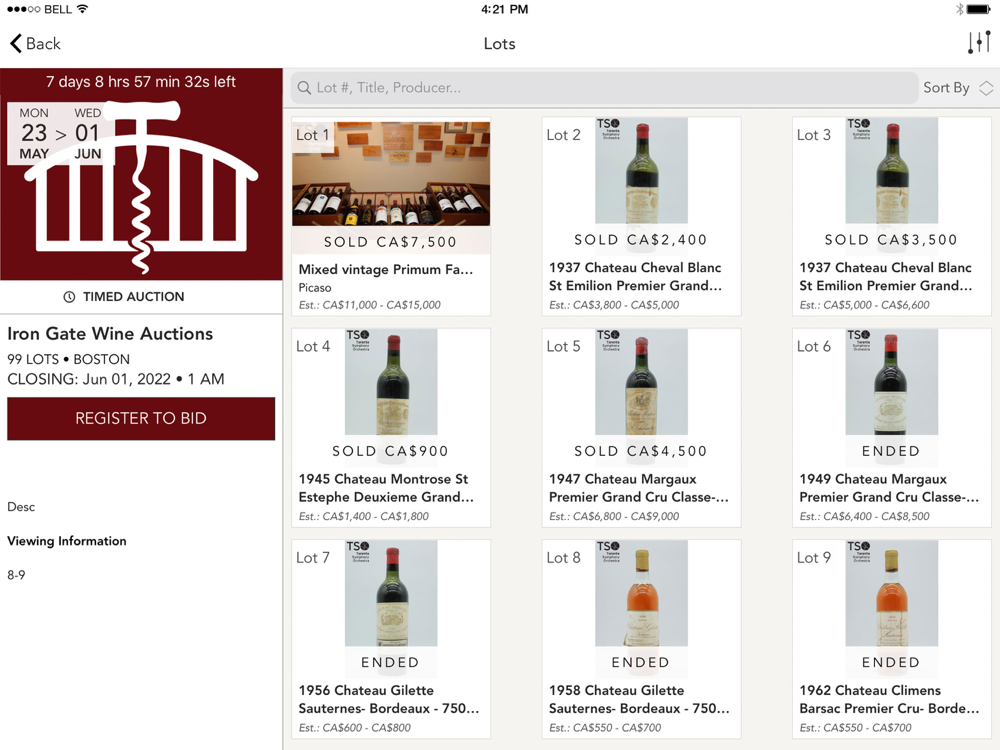Viewport: 1000px width, 750px height.
Task: Tap SOLD CA$4,500 label
Action: [x=641, y=451]
